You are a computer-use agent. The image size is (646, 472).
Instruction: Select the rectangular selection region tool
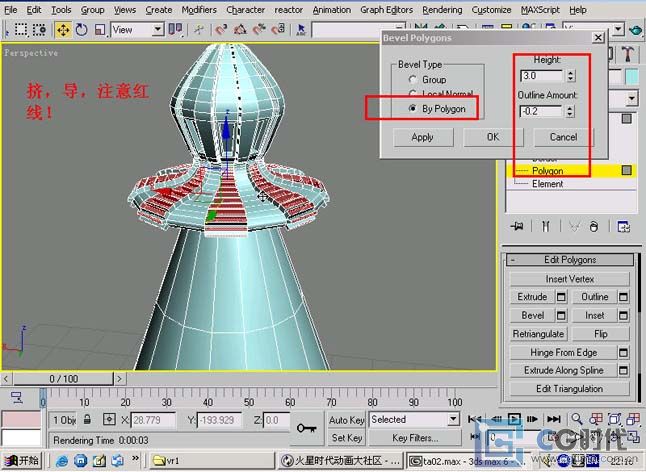click(21, 30)
